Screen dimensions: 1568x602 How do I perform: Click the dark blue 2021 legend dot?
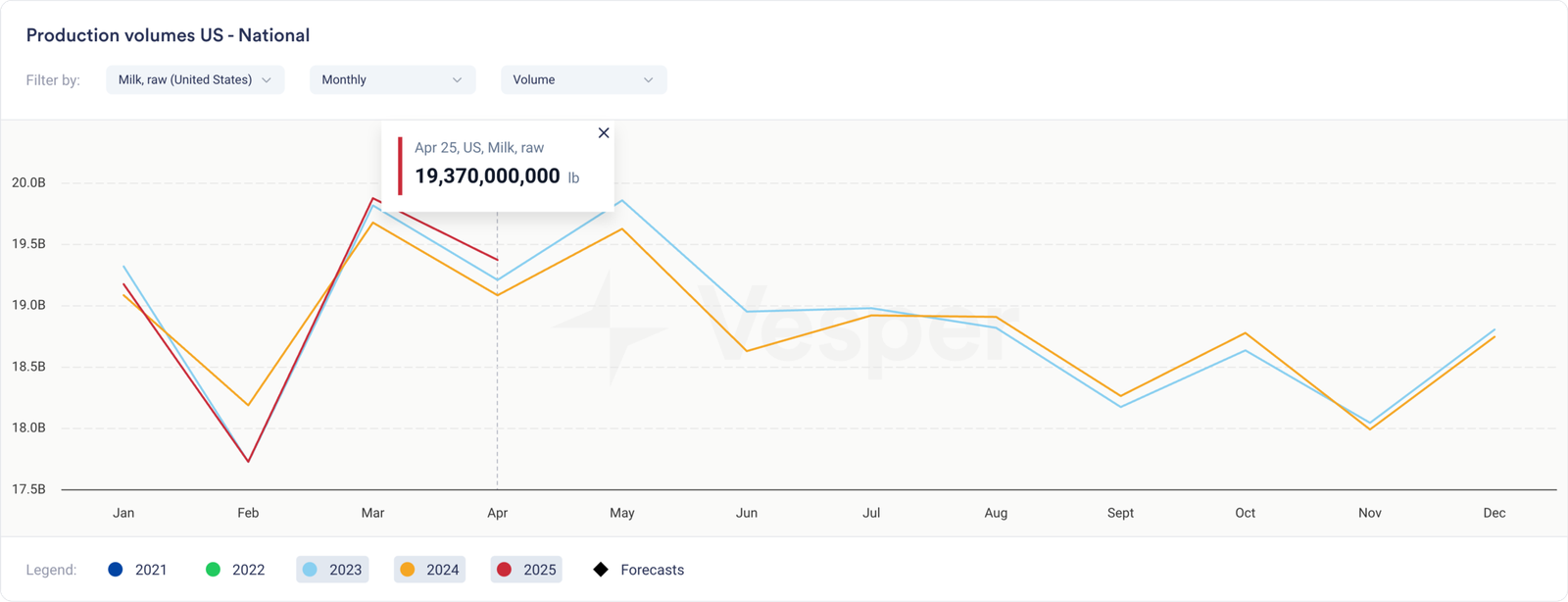coord(116,570)
